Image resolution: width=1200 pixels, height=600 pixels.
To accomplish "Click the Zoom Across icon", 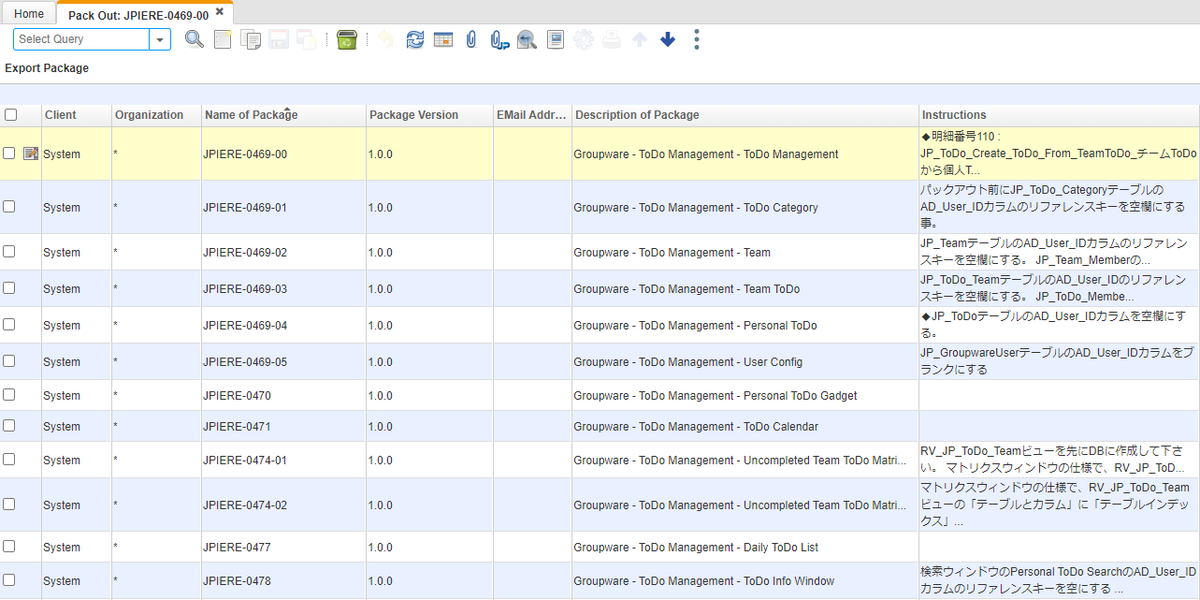I will 526,39.
